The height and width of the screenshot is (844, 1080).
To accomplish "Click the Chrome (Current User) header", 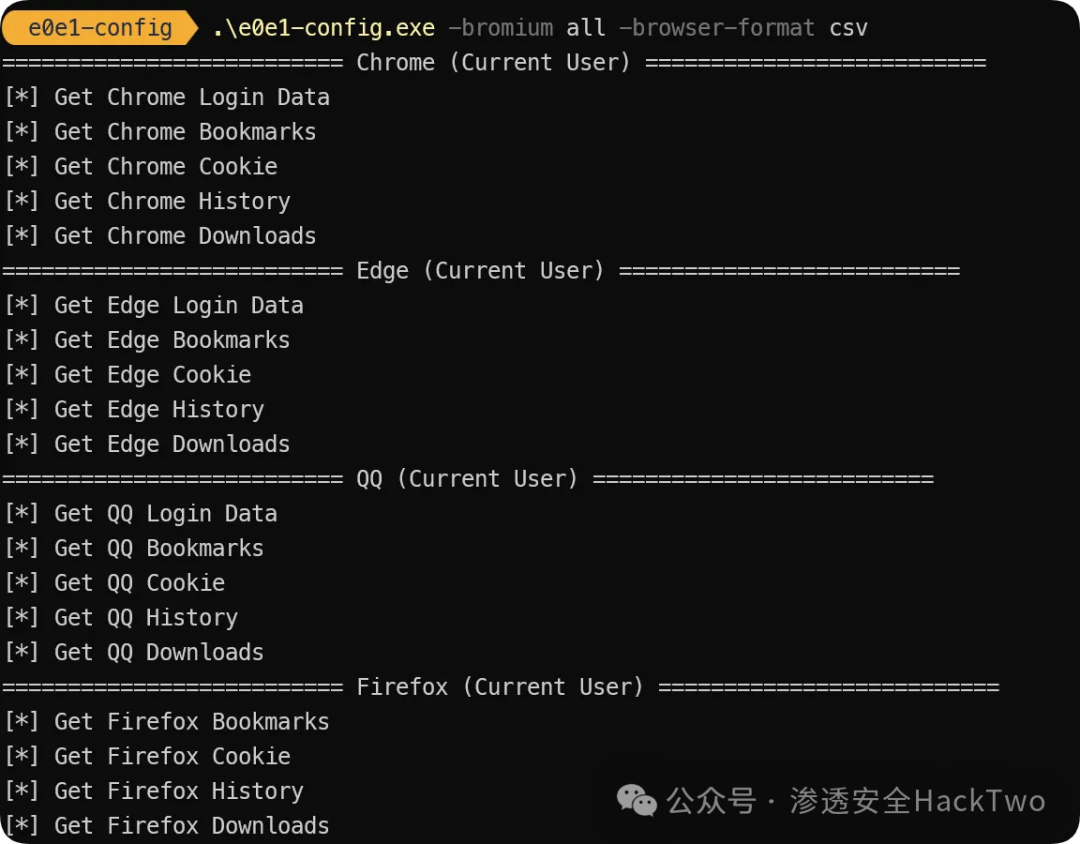I will tap(493, 63).
